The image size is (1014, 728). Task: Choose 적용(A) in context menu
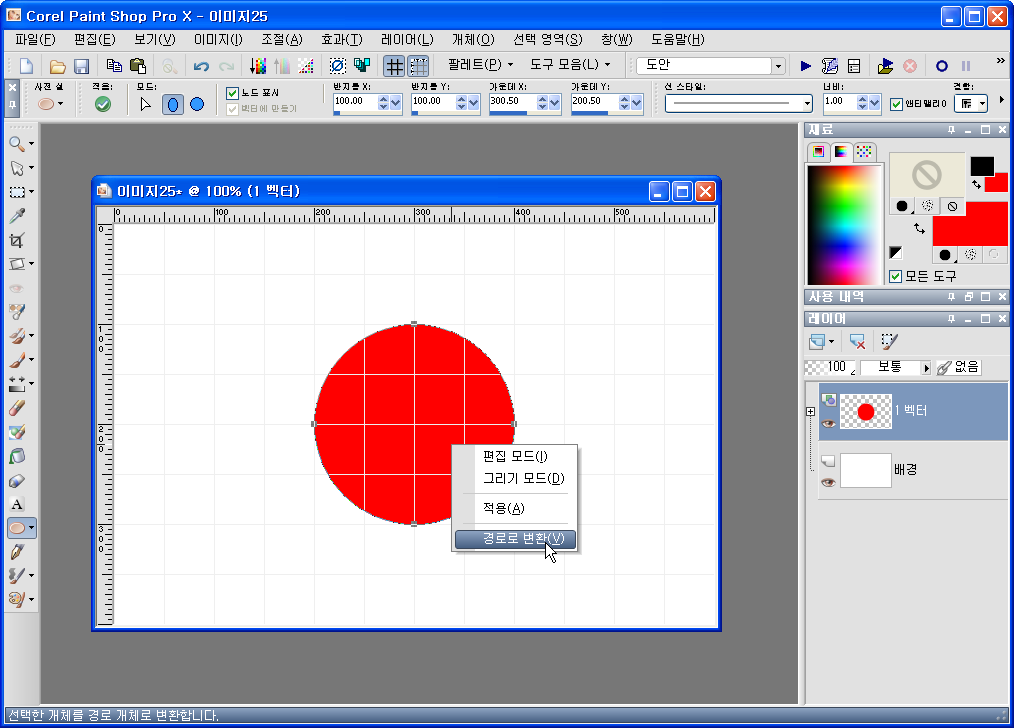515,508
